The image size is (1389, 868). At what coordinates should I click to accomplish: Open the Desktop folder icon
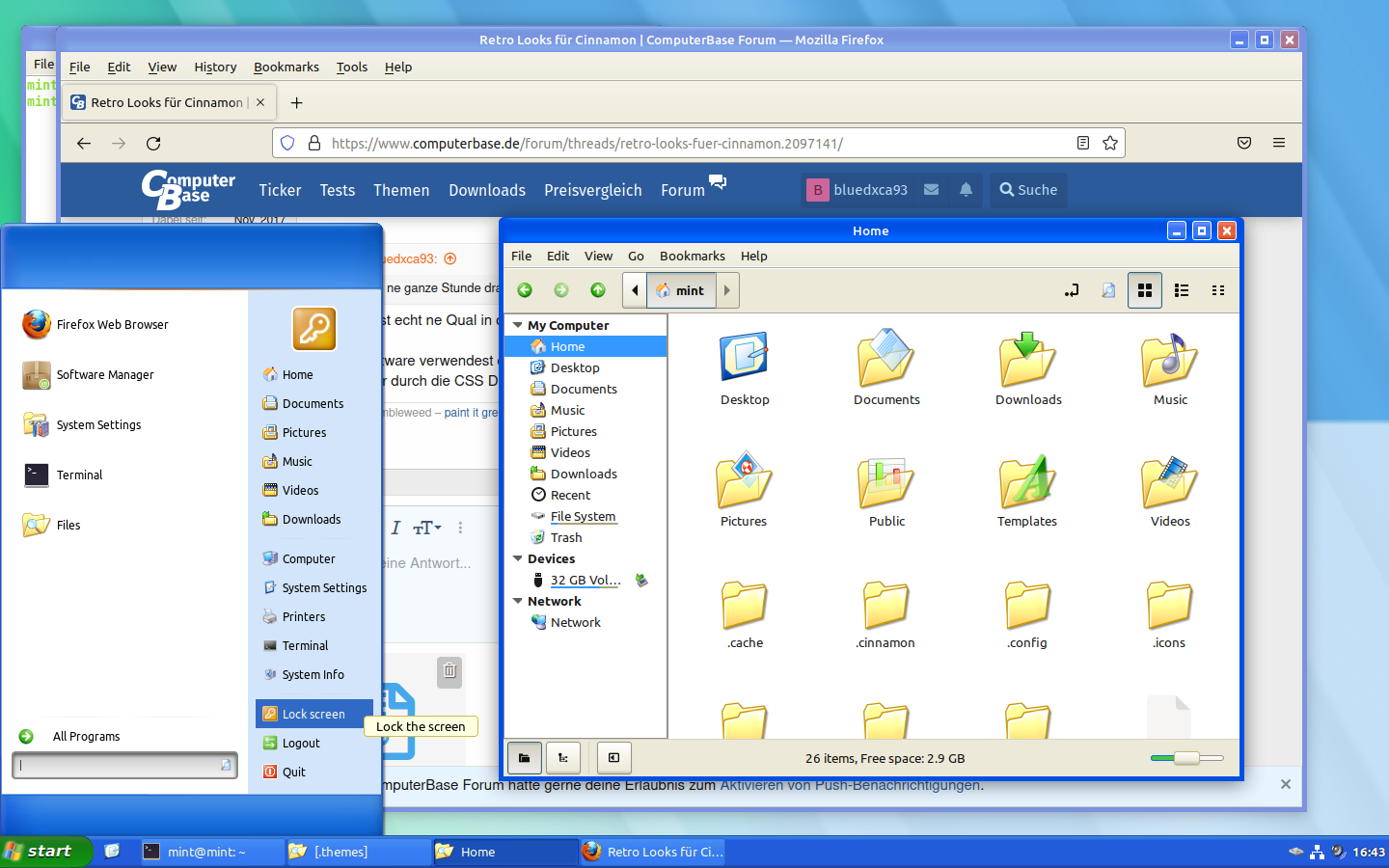tap(745, 358)
